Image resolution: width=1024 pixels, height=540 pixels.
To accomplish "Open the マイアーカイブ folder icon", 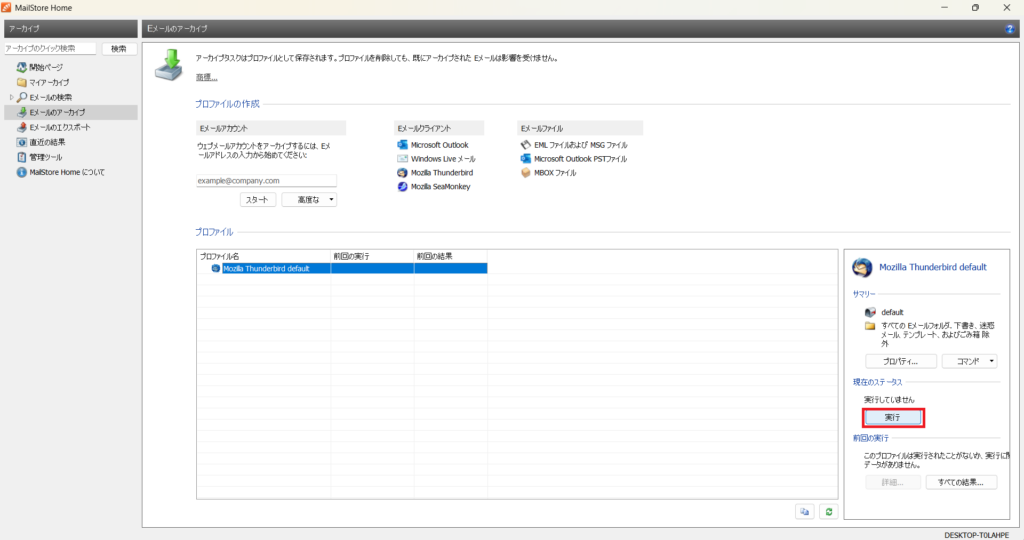I will (22, 82).
